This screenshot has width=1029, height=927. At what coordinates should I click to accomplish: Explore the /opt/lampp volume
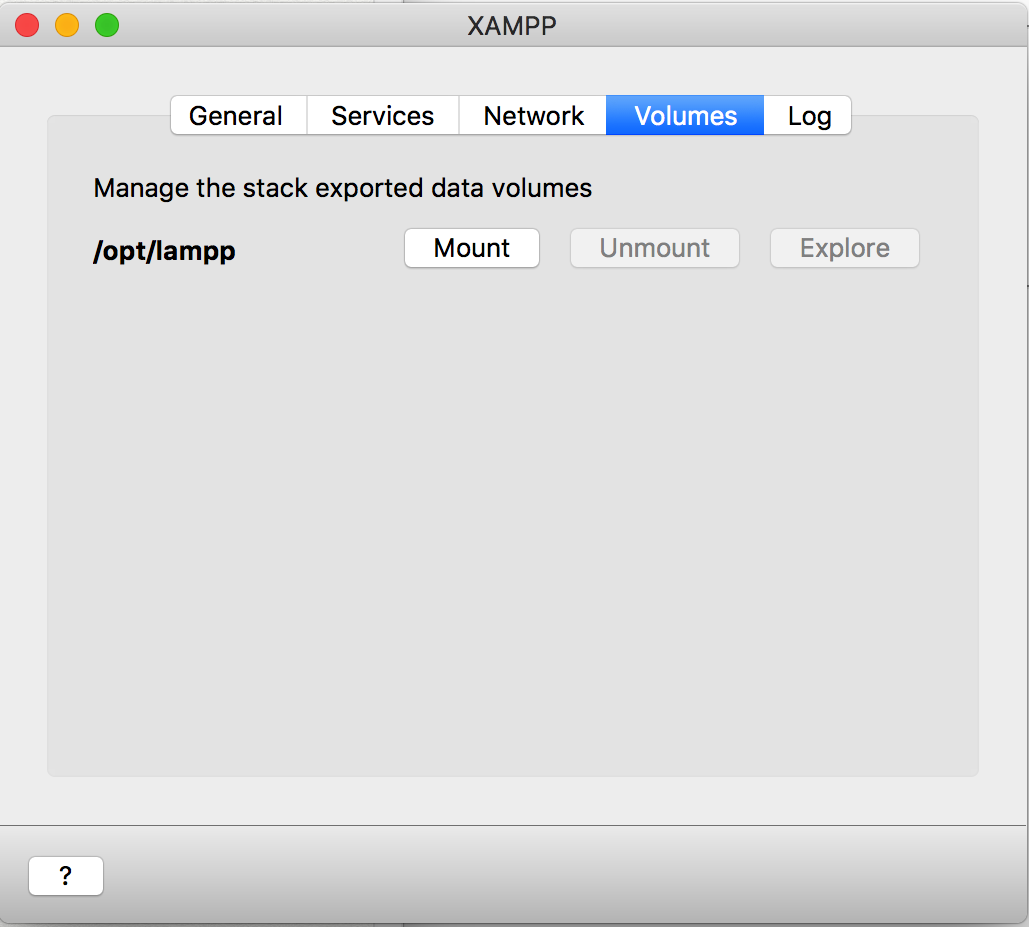click(x=844, y=248)
